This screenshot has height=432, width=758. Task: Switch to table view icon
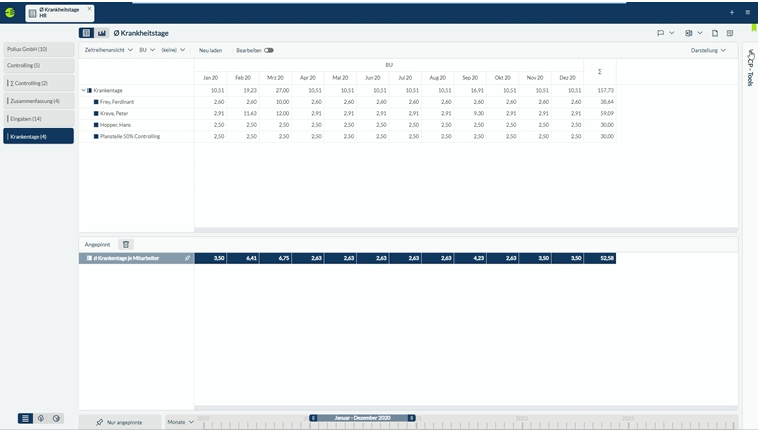(x=86, y=33)
